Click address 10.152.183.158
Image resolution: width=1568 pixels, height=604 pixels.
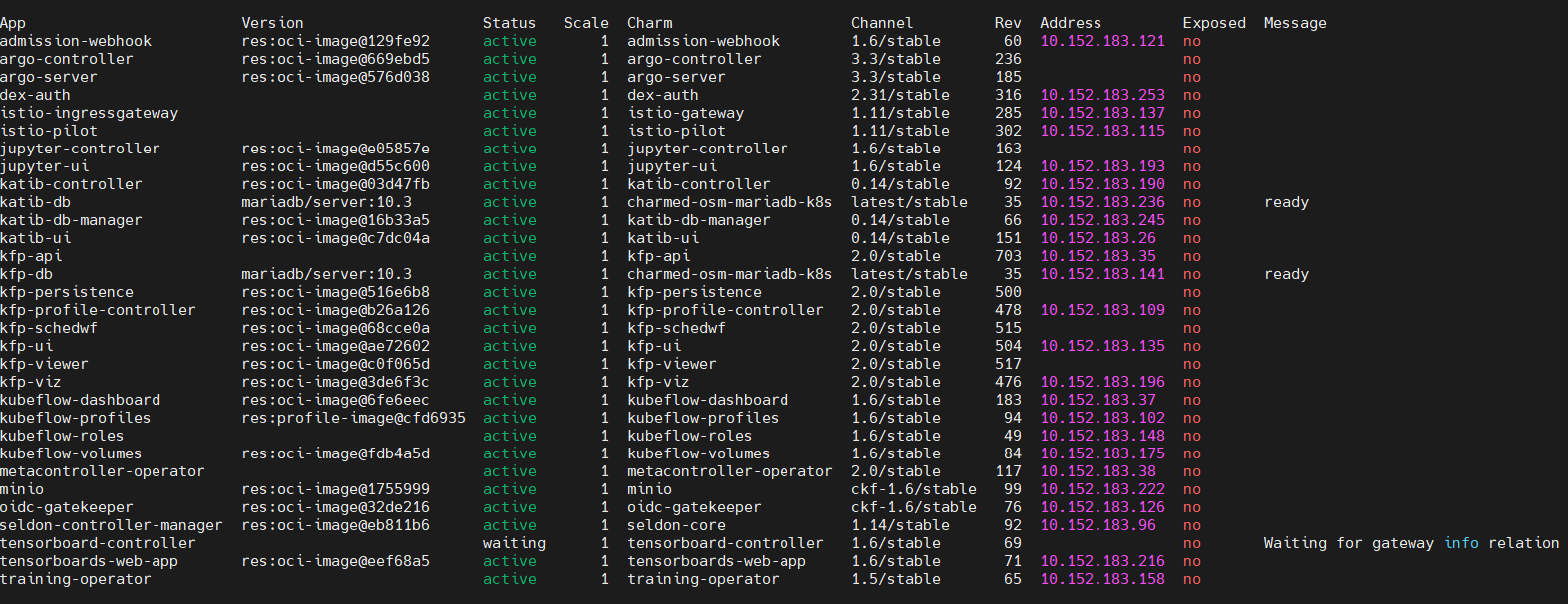coord(1102,579)
